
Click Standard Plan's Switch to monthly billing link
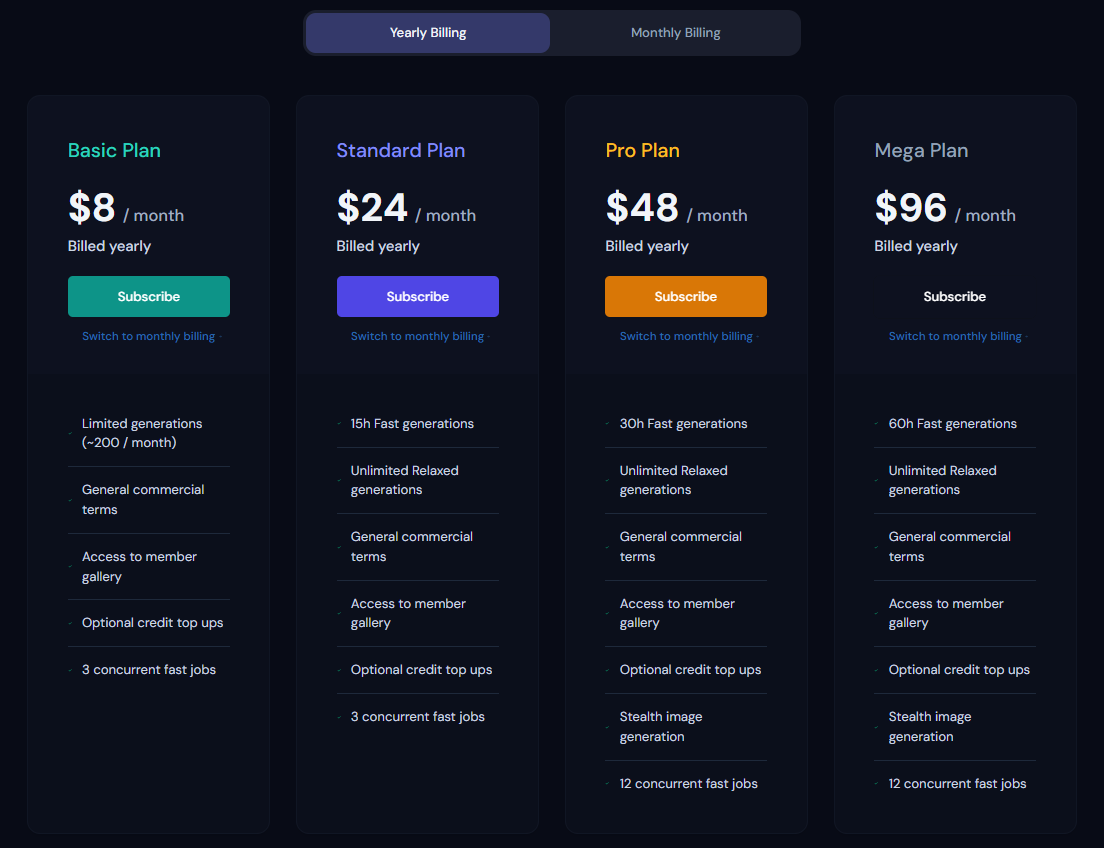(x=418, y=337)
